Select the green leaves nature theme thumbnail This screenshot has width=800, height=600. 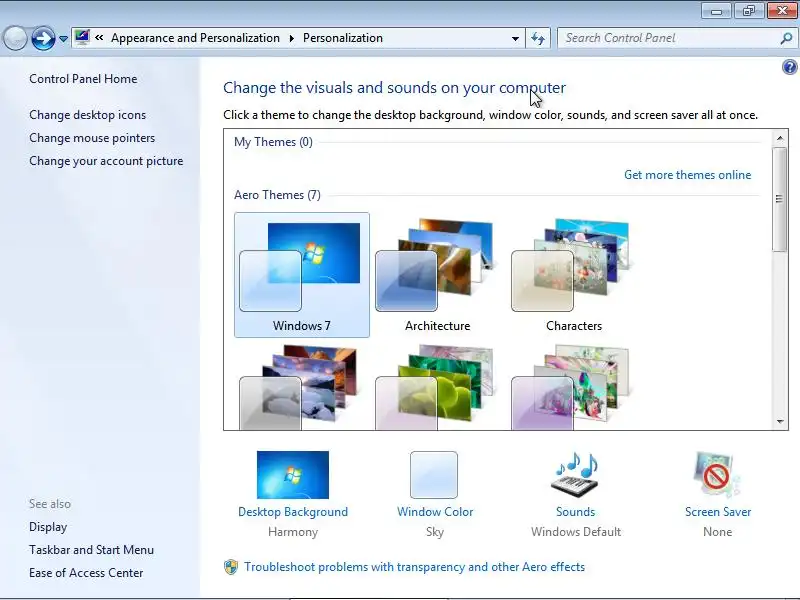[x=437, y=387]
